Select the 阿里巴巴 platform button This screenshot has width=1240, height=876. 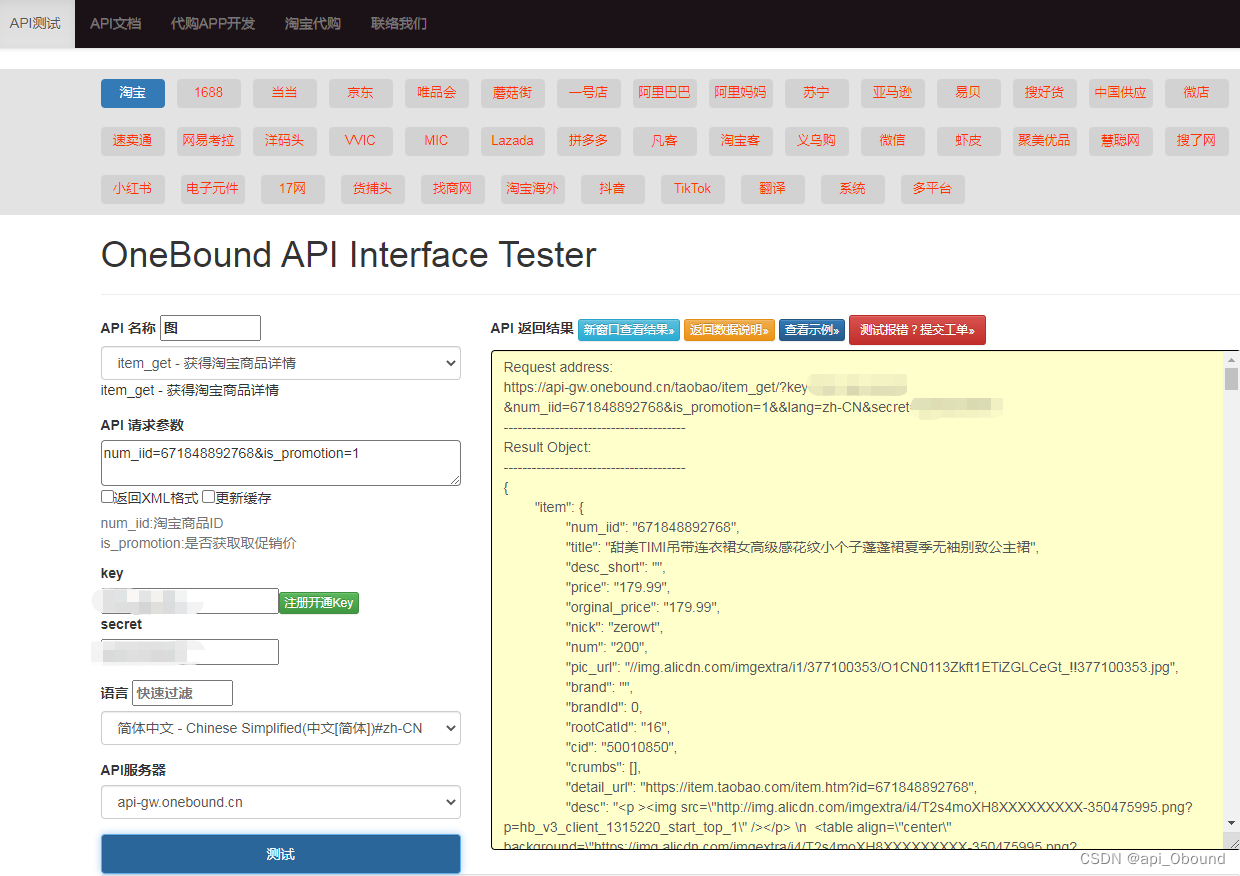(x=665, y=93)
